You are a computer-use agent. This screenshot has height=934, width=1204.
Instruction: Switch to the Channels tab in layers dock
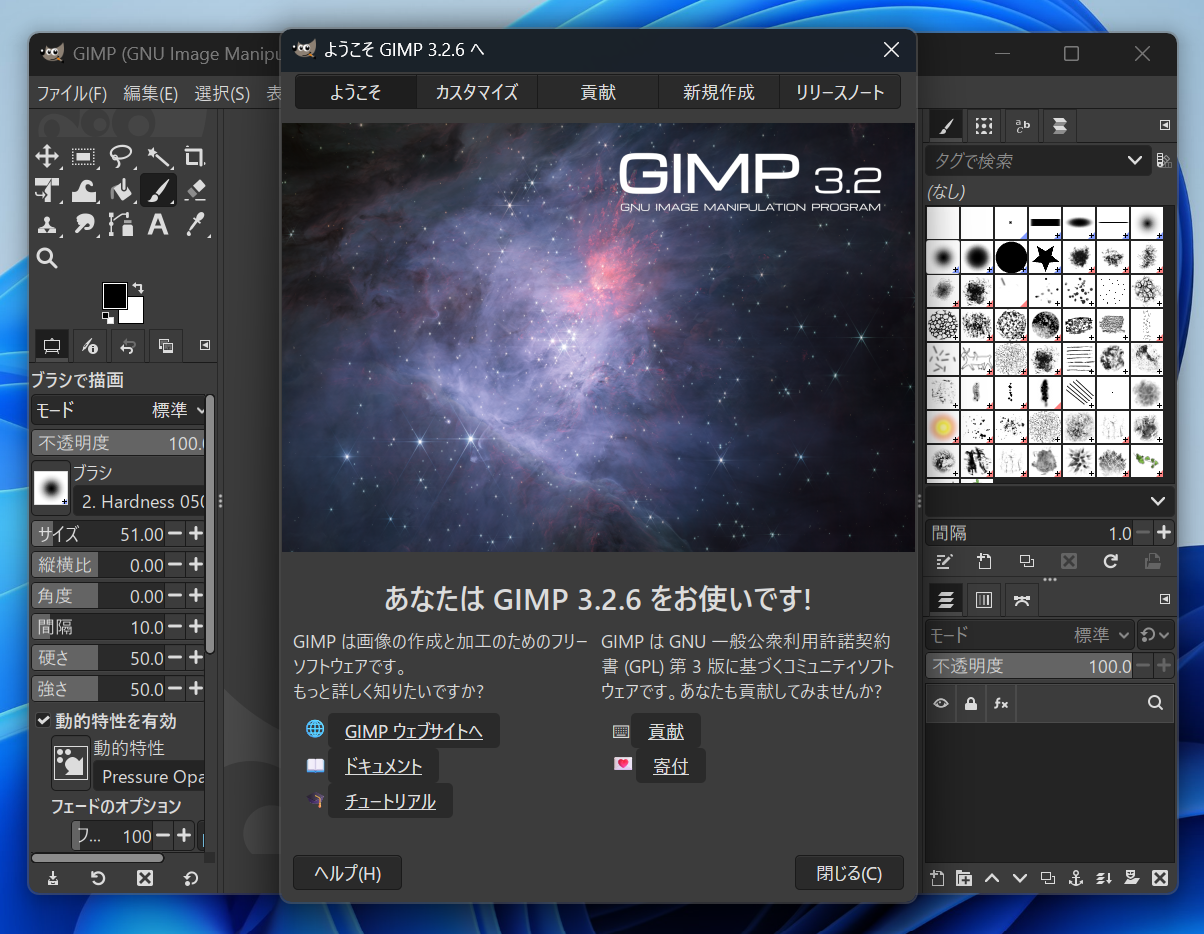984,599
